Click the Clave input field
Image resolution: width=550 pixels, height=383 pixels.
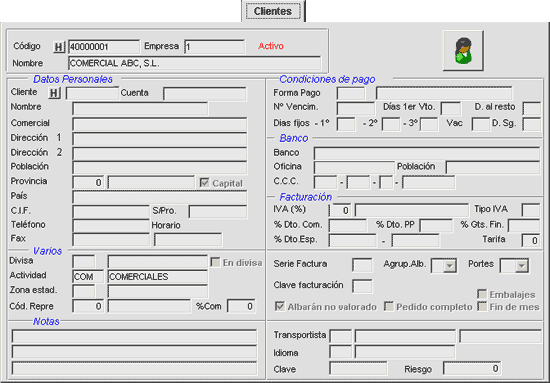coord(358,368)
